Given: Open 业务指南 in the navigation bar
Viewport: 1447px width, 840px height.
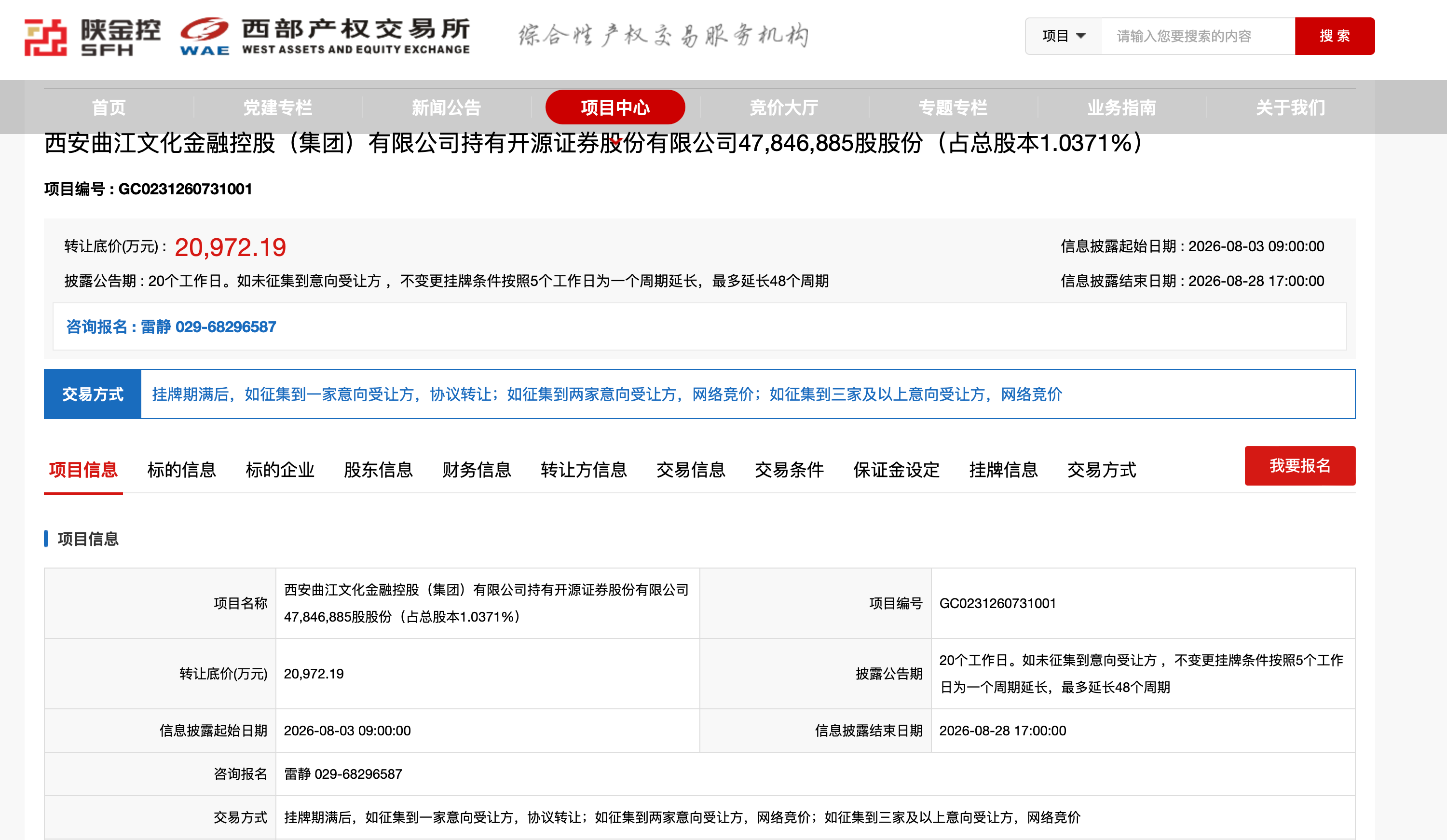Looking at the screenshot, I should click(x=1121, y=108).
